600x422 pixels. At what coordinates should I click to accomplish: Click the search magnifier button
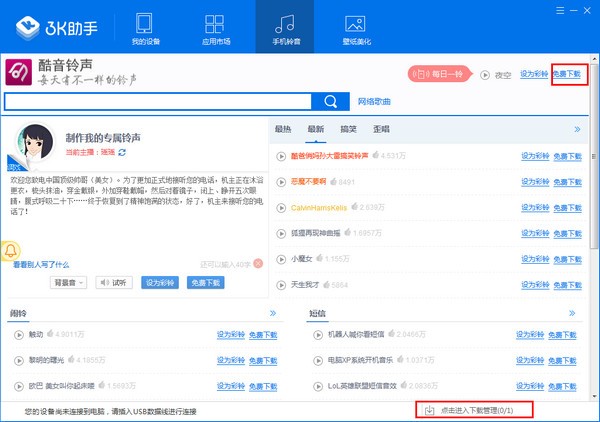(x=329, y=101)
